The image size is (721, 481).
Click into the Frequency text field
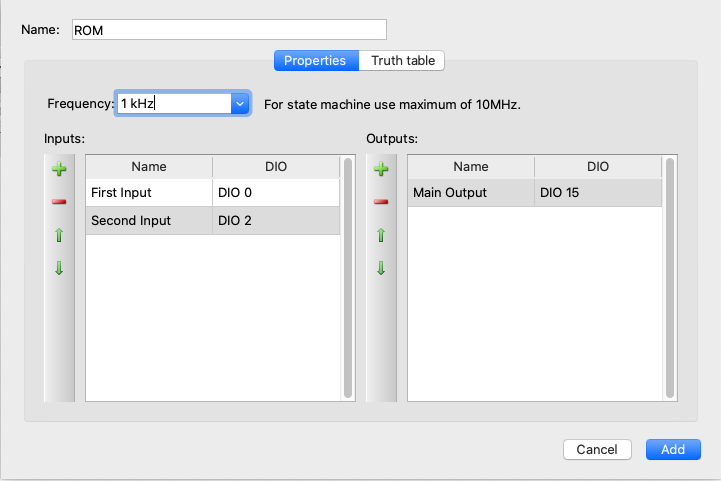pos(174,103)
